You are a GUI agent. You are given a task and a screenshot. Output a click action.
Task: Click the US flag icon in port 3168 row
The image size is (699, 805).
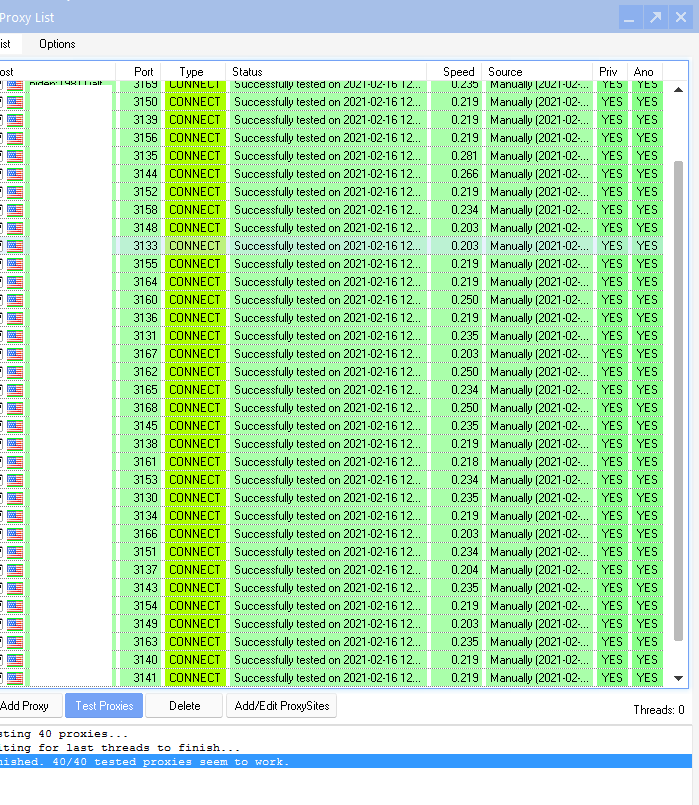[x=15, y=408]
